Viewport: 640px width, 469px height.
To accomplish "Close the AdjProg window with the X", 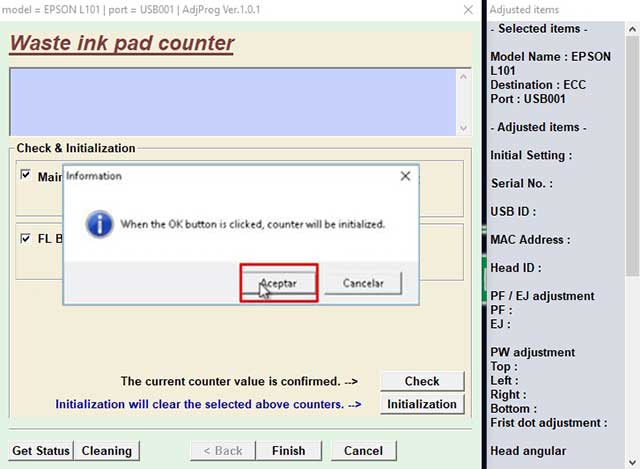I will pos(468,10).
